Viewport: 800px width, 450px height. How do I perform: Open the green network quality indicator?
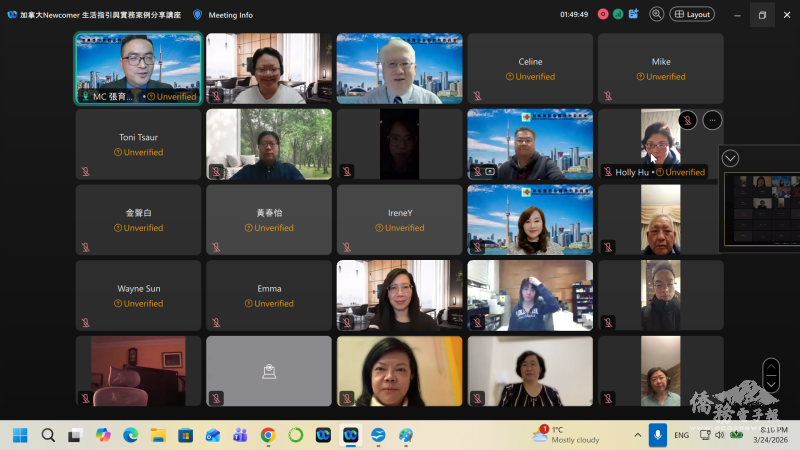(x=618, y=14)
